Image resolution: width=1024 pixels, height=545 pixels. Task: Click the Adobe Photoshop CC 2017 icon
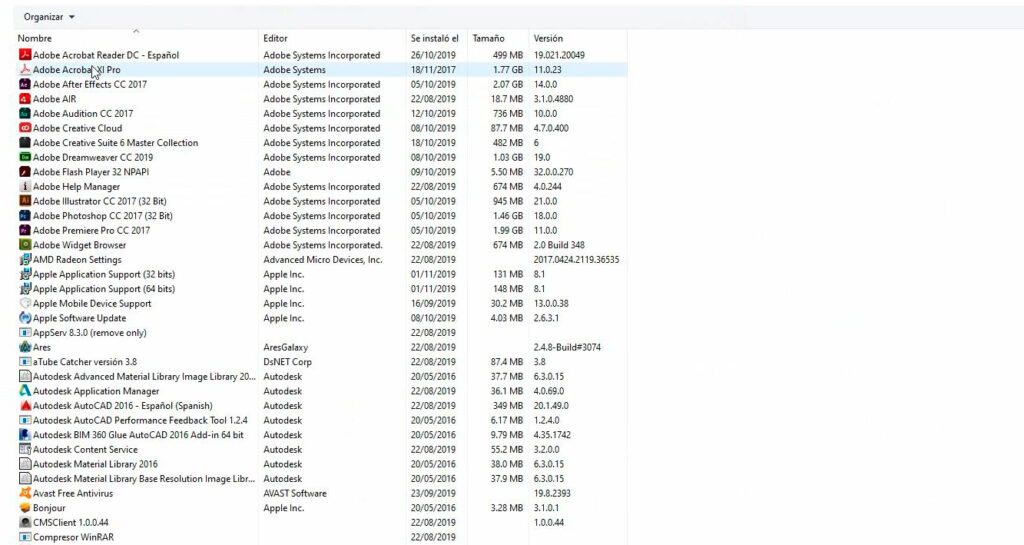click(25, 216)
